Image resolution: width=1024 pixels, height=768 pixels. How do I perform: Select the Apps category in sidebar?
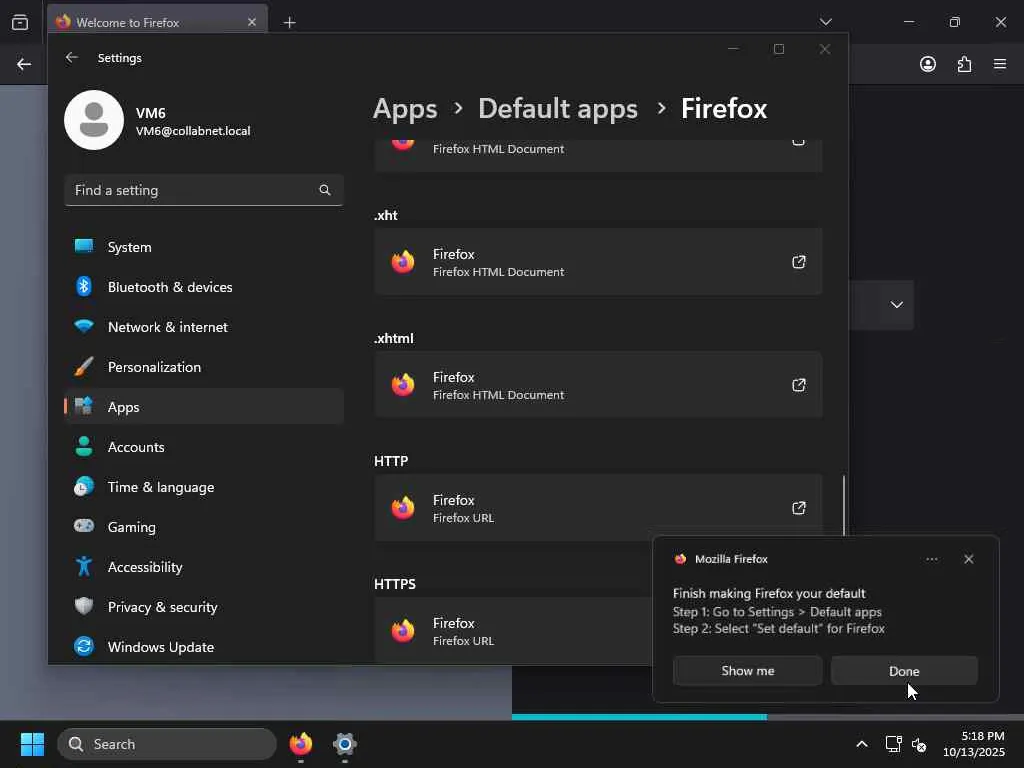pyautogui.click(x=204, y=407)
